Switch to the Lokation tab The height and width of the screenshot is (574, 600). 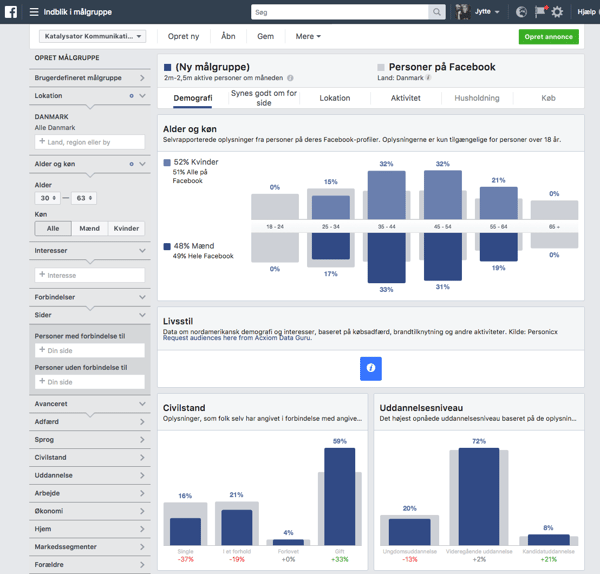coord(335,98)
